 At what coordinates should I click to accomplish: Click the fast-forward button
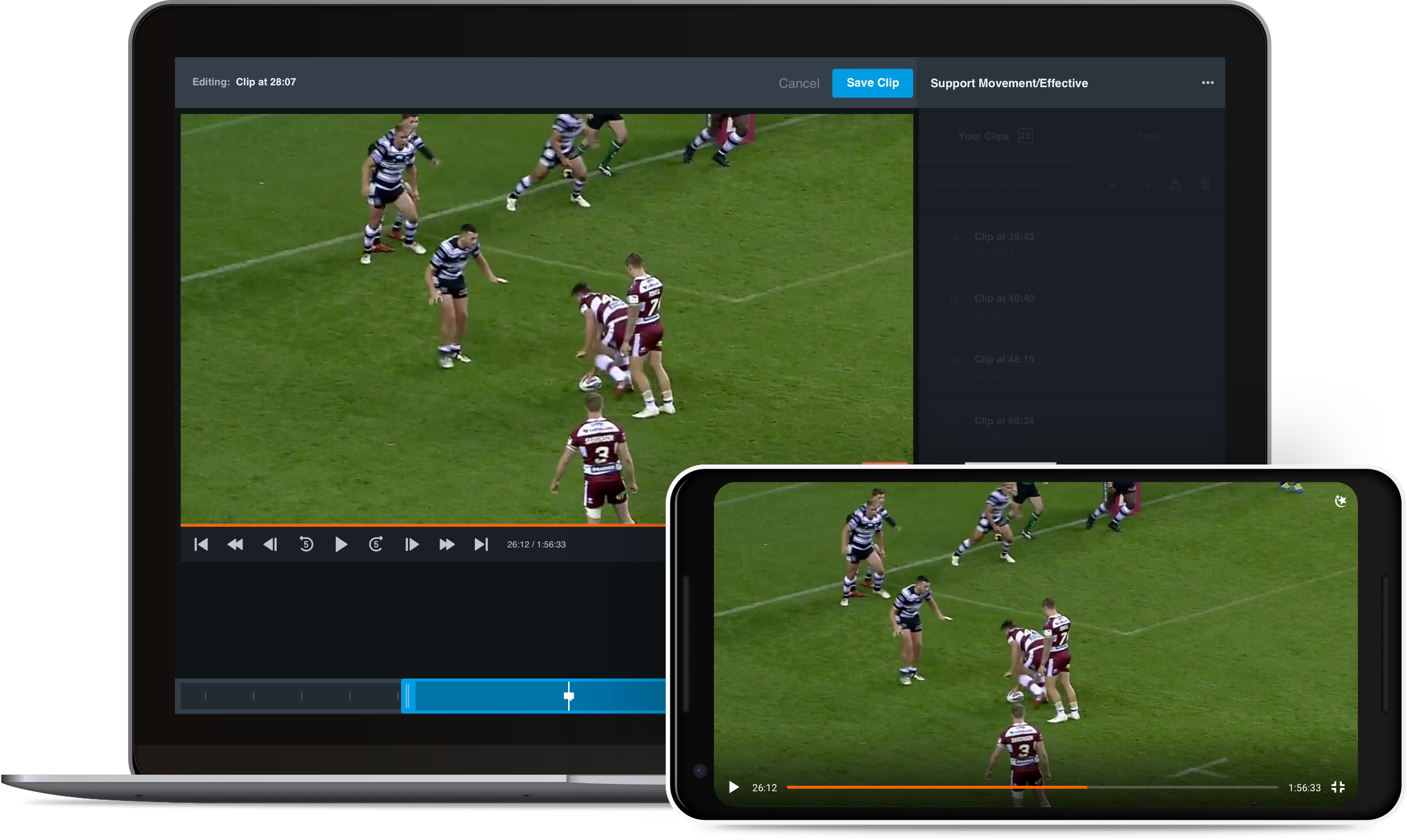point(447,544)
